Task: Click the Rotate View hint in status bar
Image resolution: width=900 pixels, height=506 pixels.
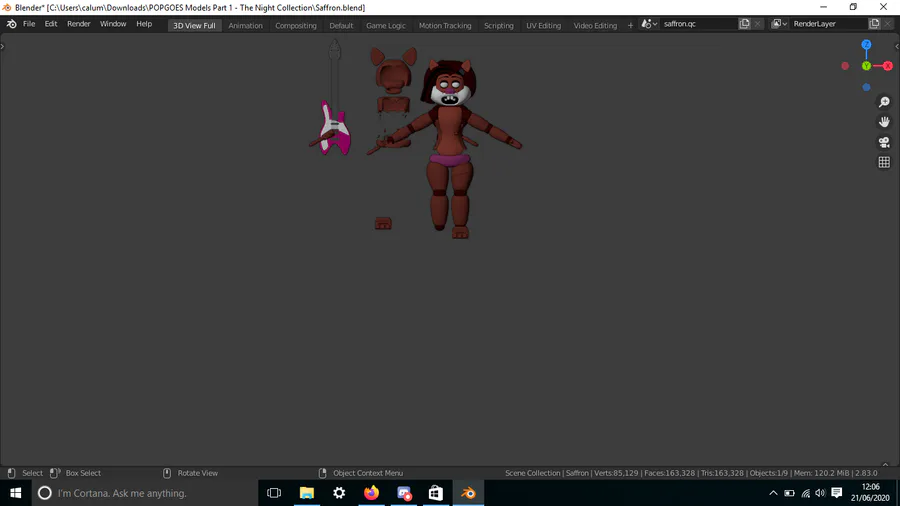Action: 197,473
